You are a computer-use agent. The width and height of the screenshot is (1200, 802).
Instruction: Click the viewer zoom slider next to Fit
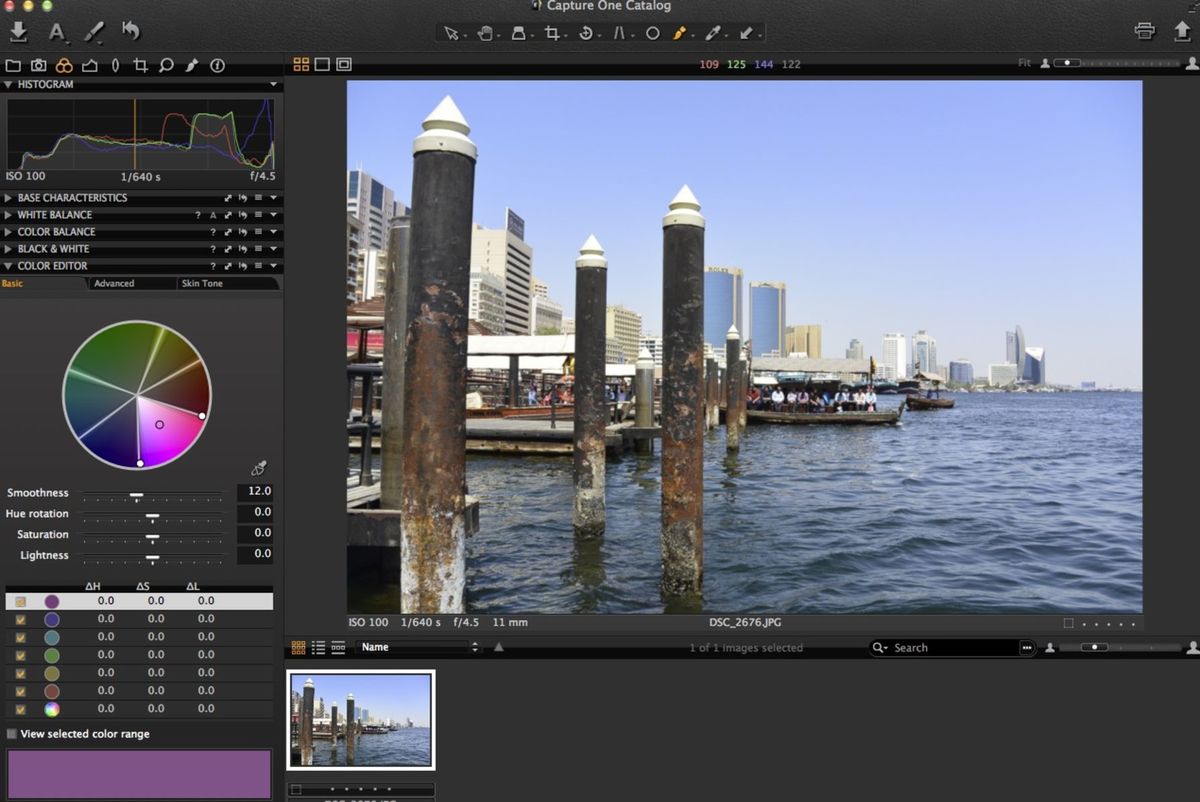coord(1116,63)
